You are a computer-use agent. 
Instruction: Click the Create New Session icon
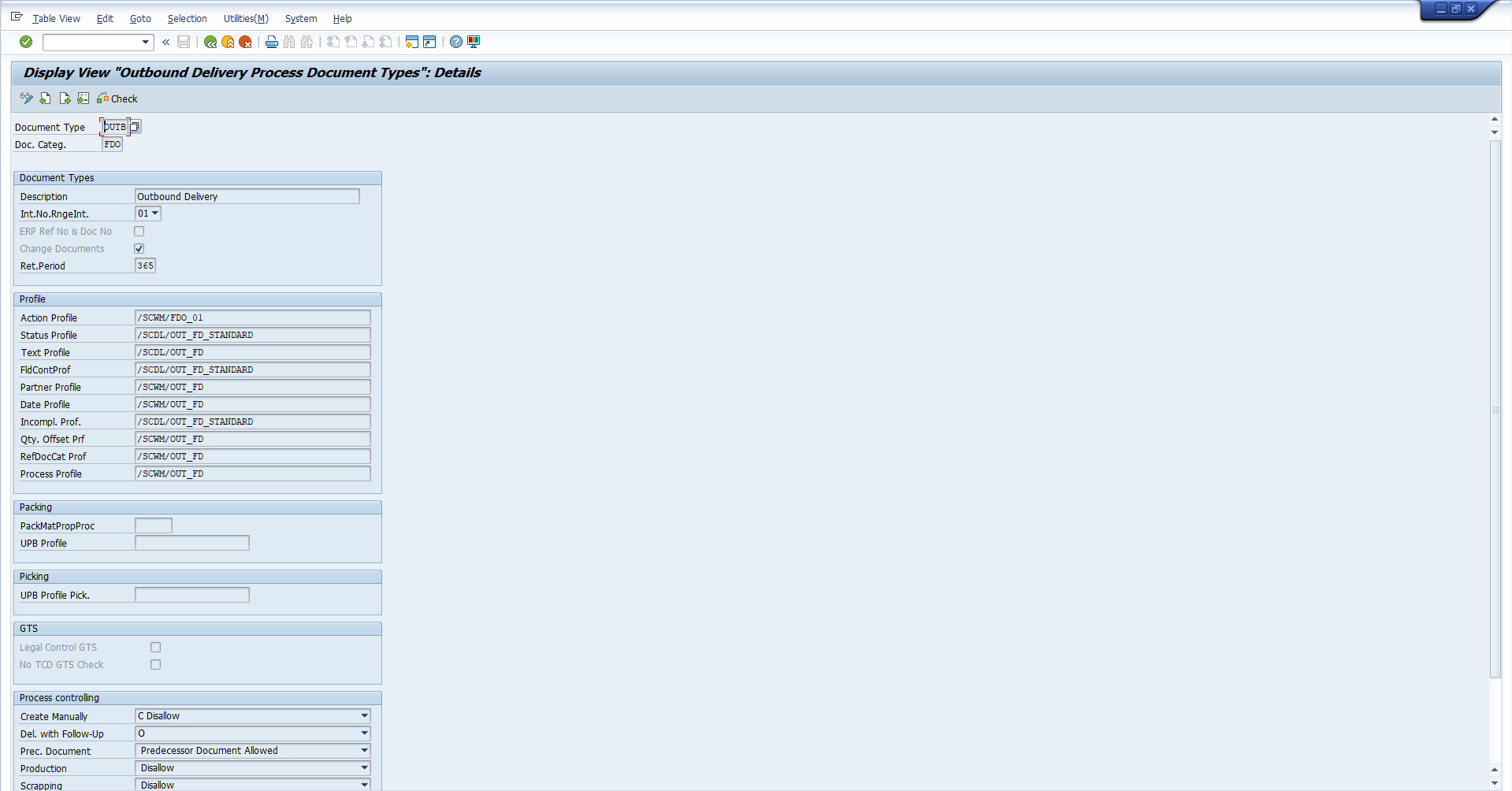(412, 42)
